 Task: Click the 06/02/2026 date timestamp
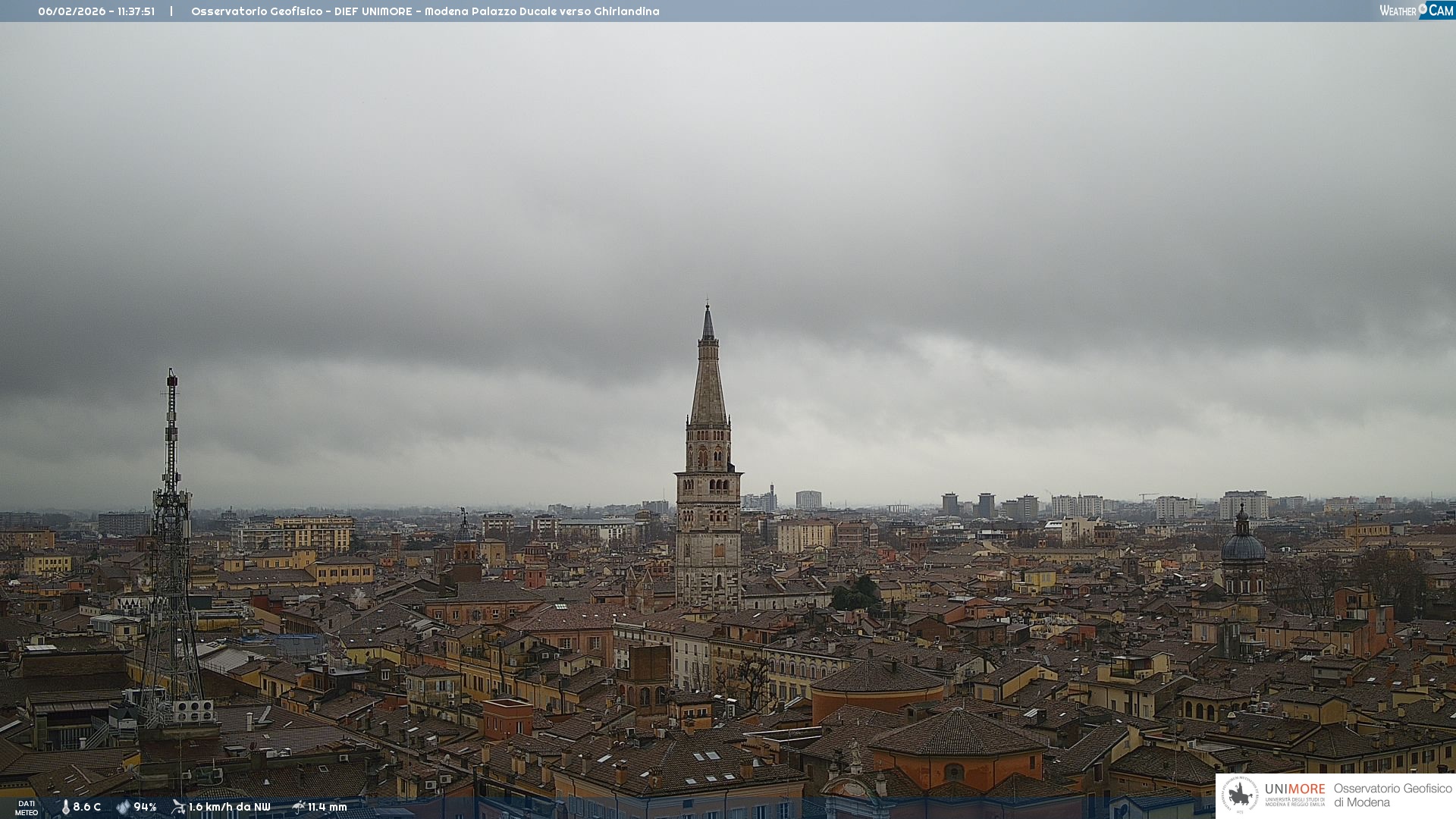71,11
